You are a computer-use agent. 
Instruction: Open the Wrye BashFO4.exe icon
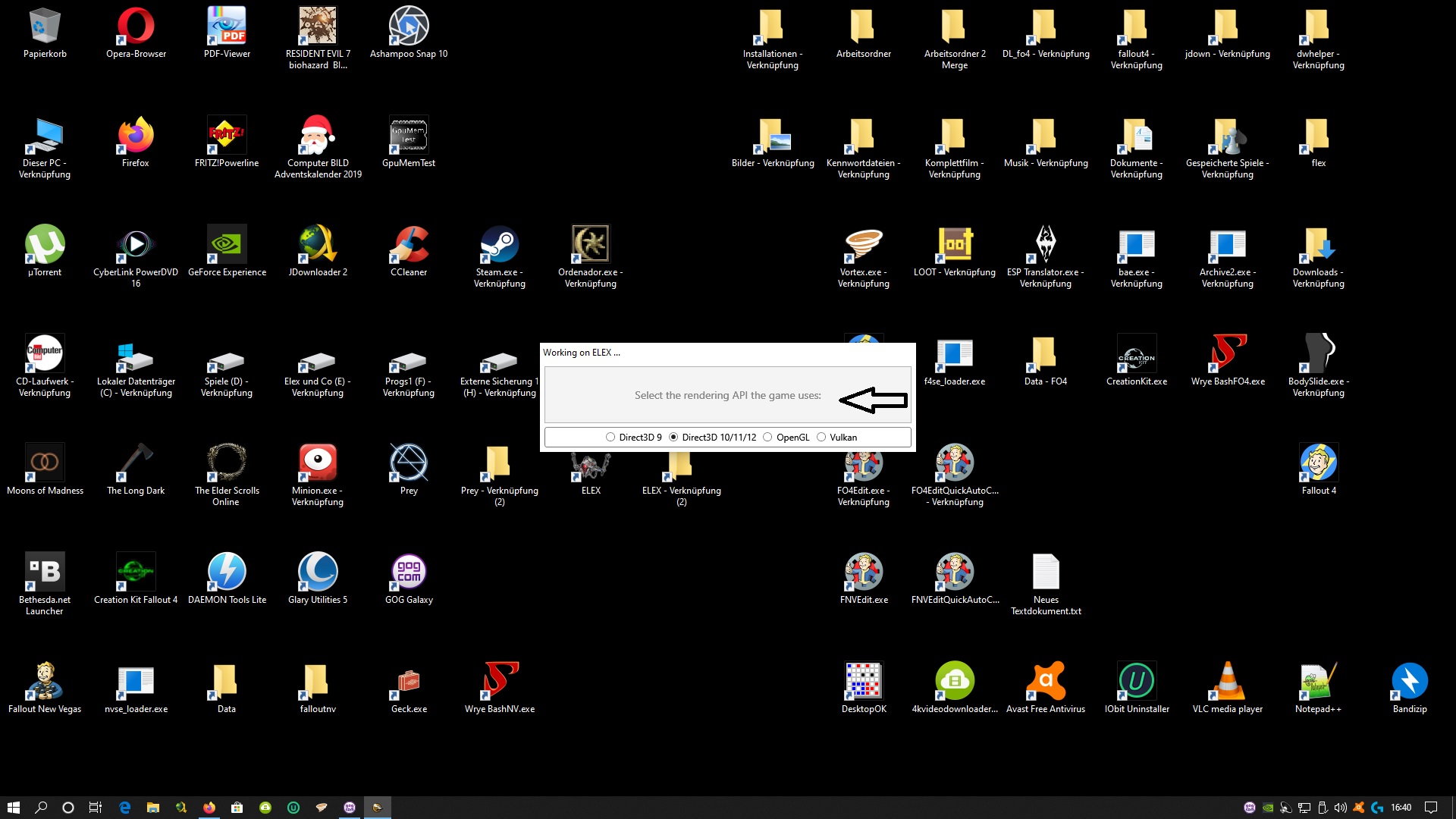pos(1228,354)
